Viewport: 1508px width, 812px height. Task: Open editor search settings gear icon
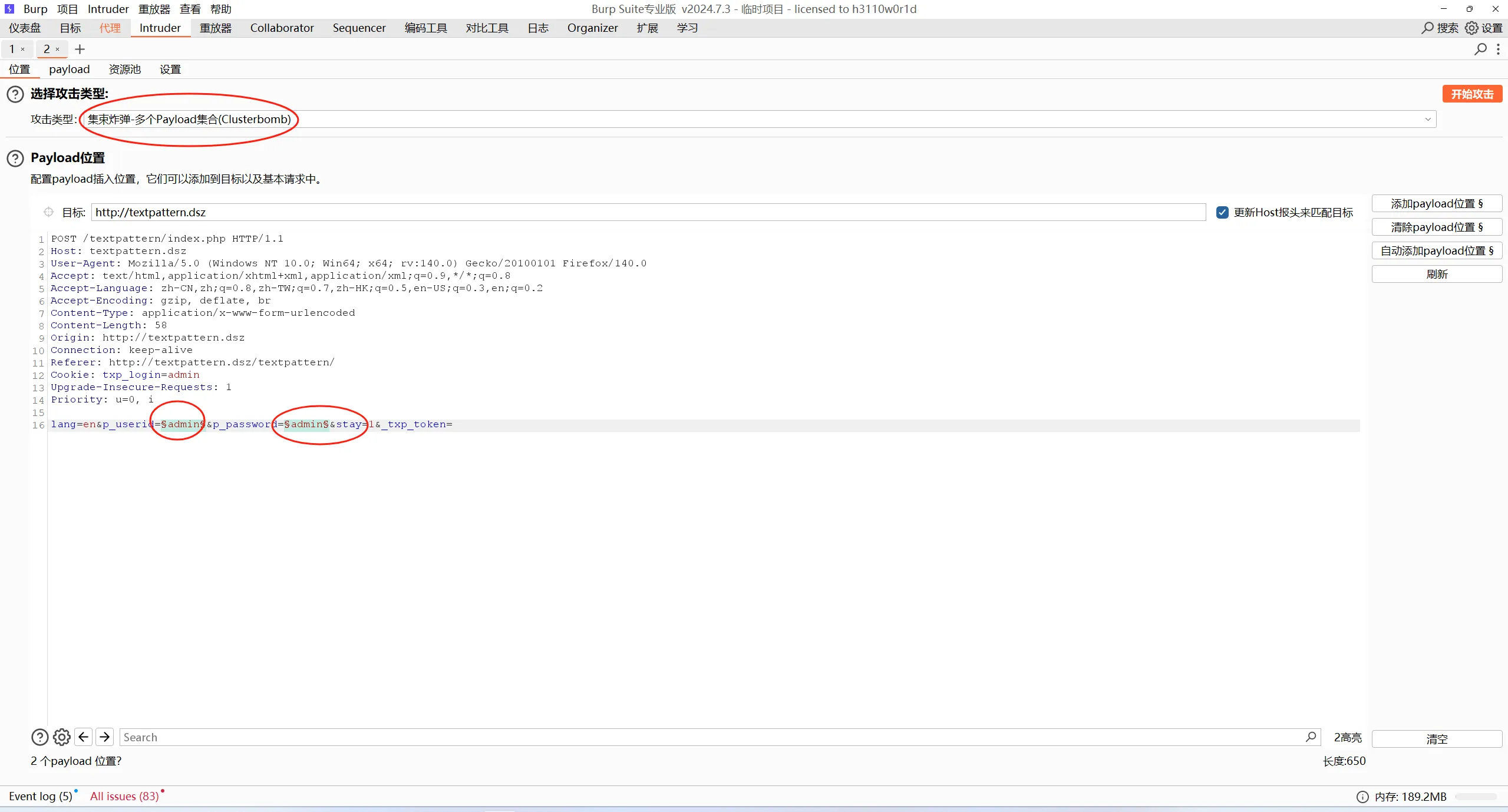pyautogui.click(x=61, y=737)
